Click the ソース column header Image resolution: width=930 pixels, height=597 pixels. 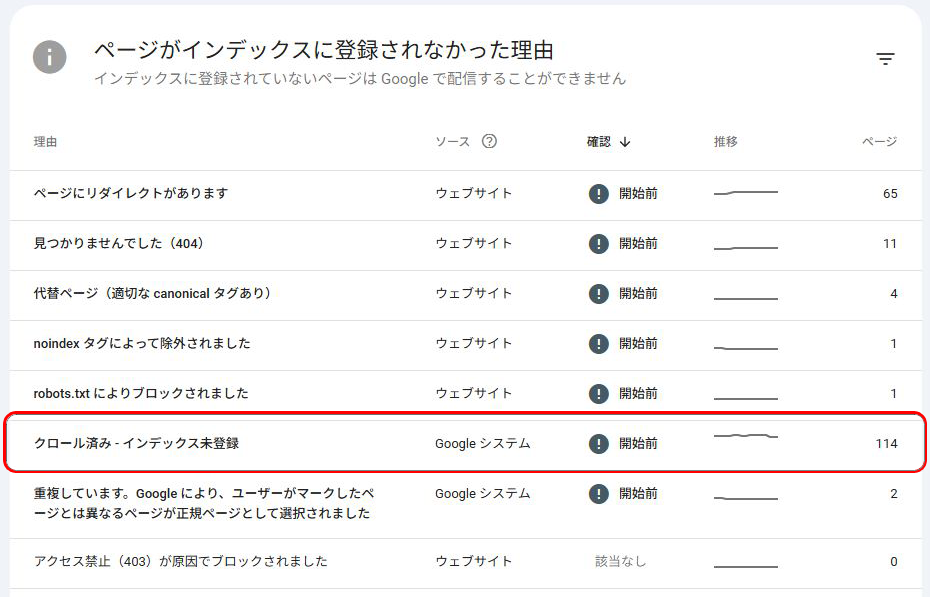tap(452, 142)
